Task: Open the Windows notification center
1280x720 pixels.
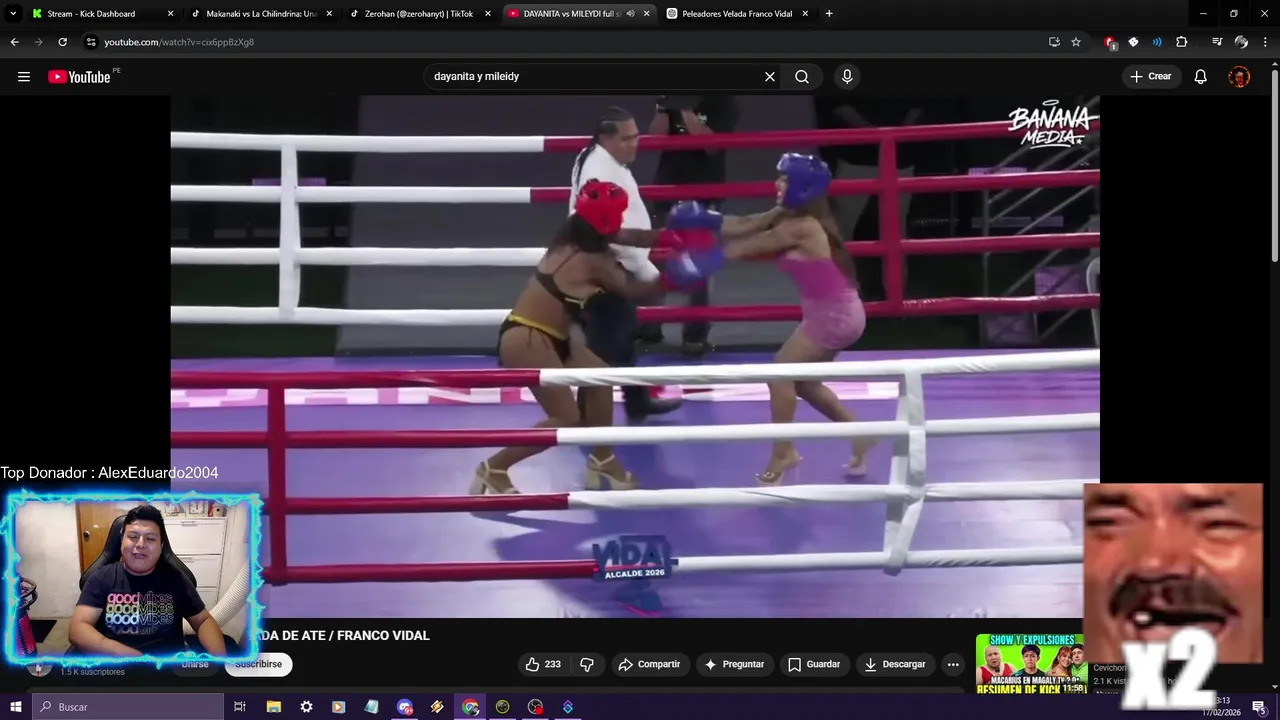Action: [x=1258, y=707]
